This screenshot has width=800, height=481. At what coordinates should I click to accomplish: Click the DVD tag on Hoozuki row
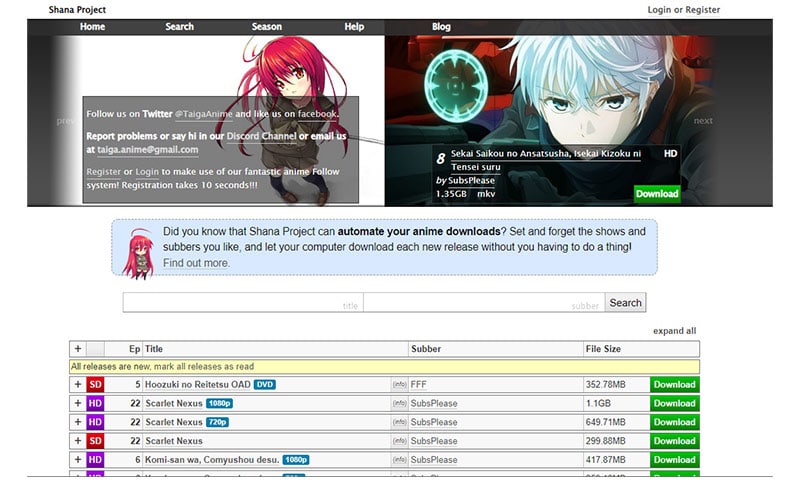[x=265, y=385]
